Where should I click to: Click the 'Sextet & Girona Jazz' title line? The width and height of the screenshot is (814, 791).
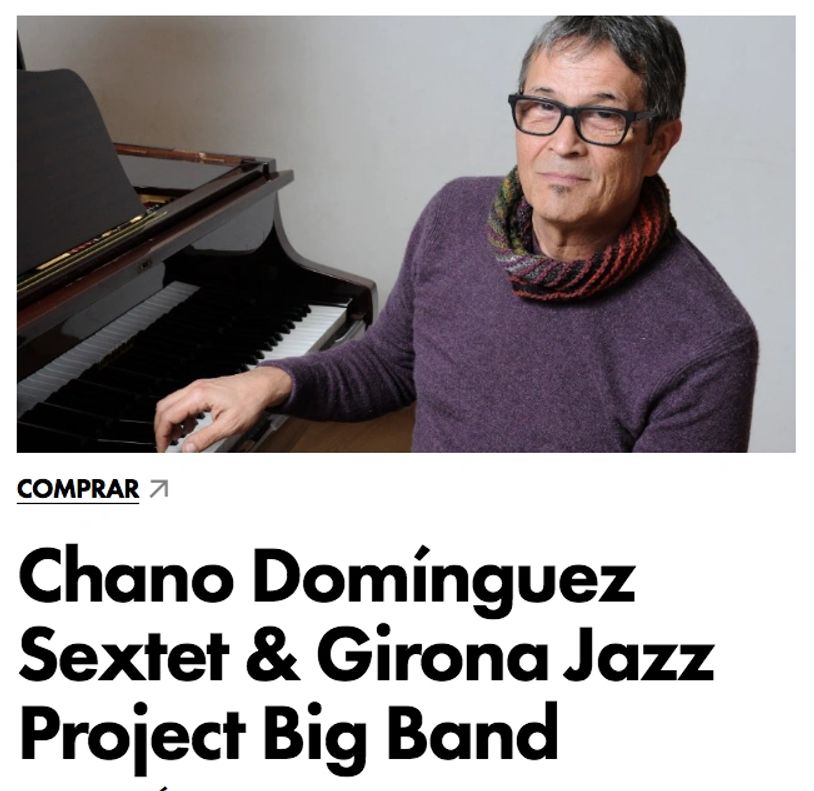pos(367,655)
